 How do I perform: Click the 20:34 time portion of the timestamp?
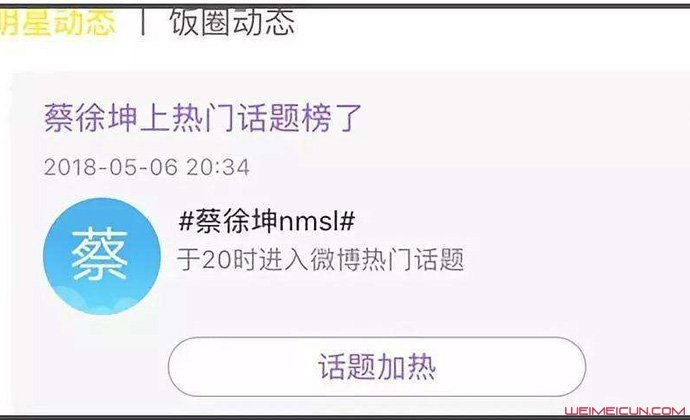218,167
